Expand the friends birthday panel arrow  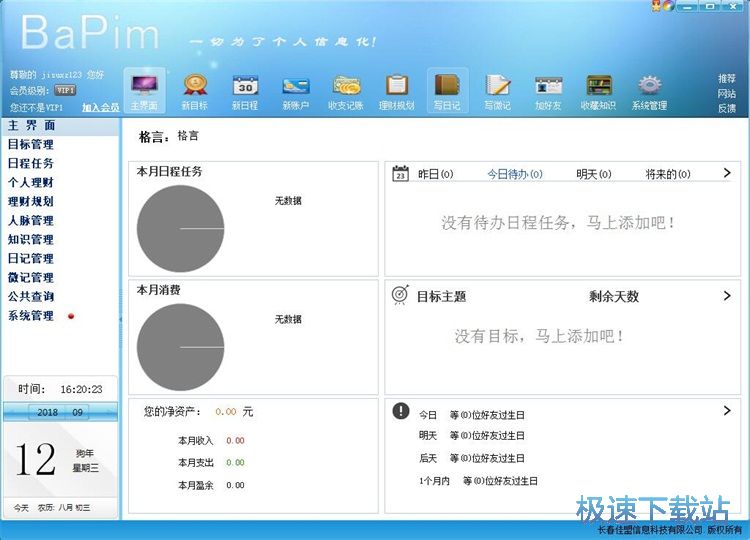point(727,410)
